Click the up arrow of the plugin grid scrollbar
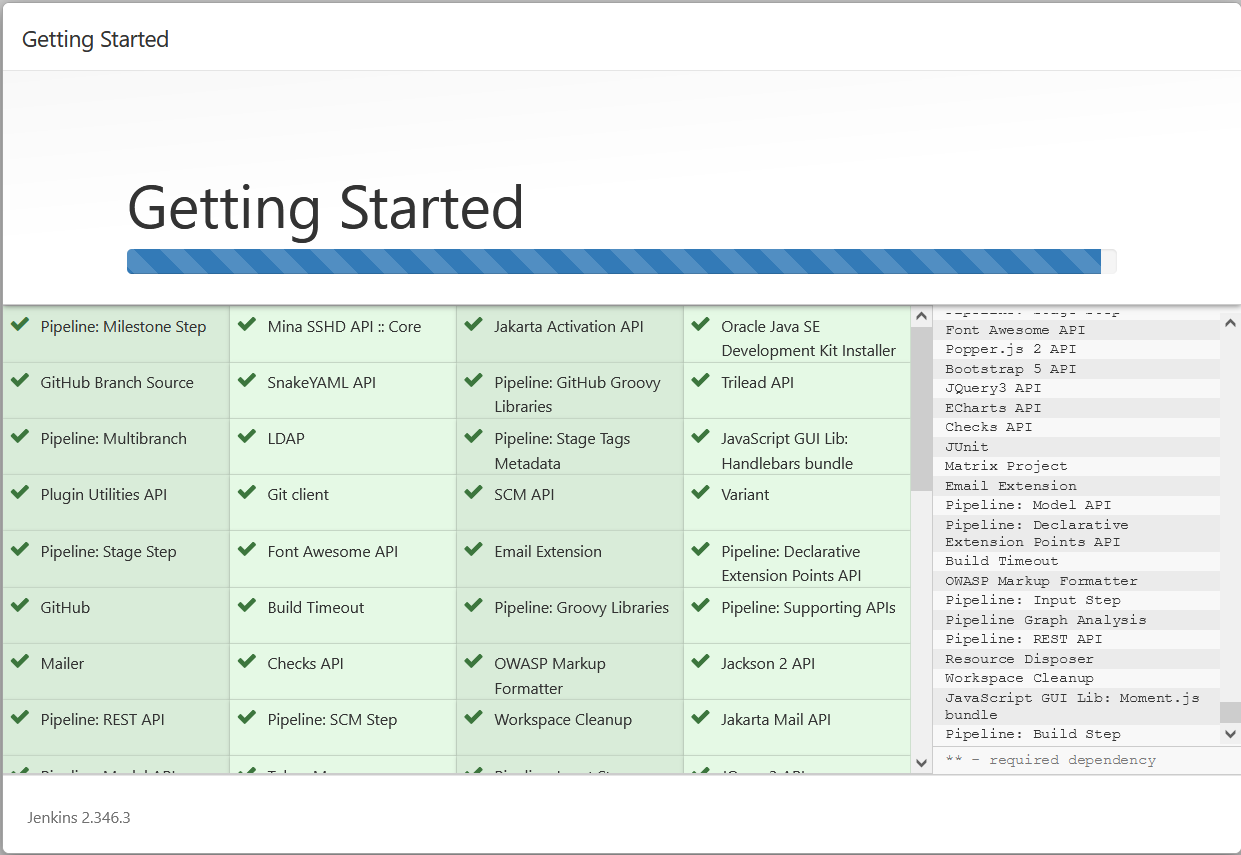The width and height of the screenshot is (1241, 855). tap(921, 316)
